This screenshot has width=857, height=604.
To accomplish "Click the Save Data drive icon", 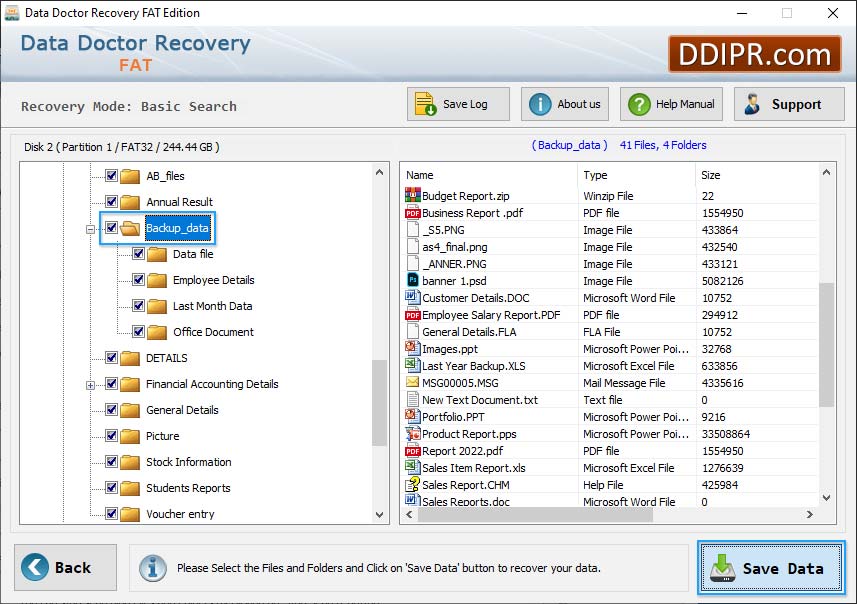I will coord(723,568).
